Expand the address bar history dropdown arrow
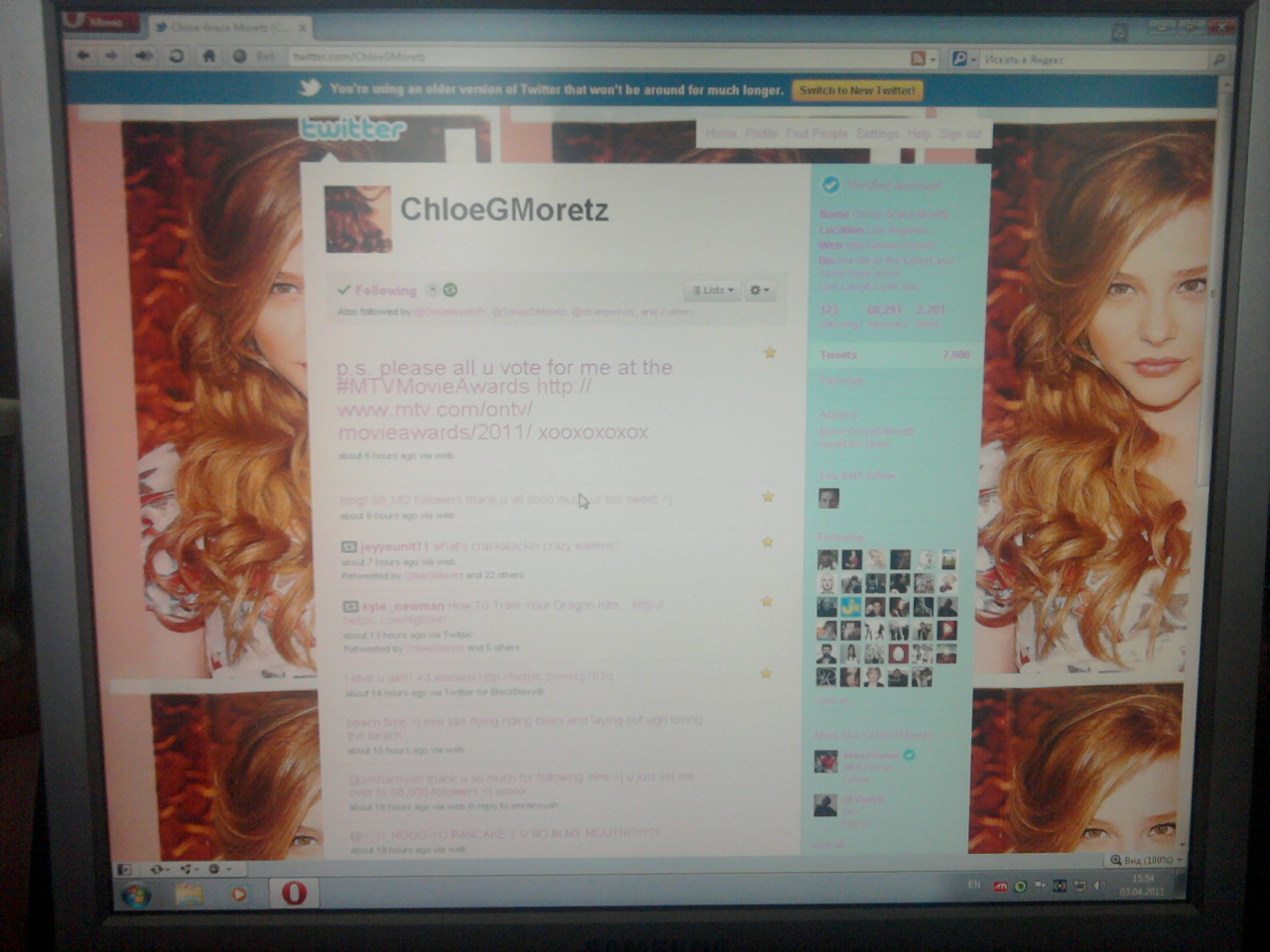 coord(933,59)
